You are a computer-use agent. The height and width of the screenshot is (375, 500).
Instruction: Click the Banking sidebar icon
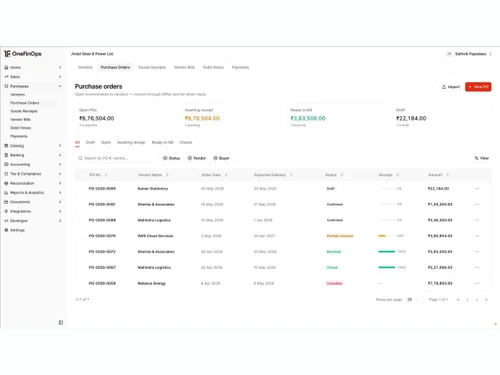(6, 155)
